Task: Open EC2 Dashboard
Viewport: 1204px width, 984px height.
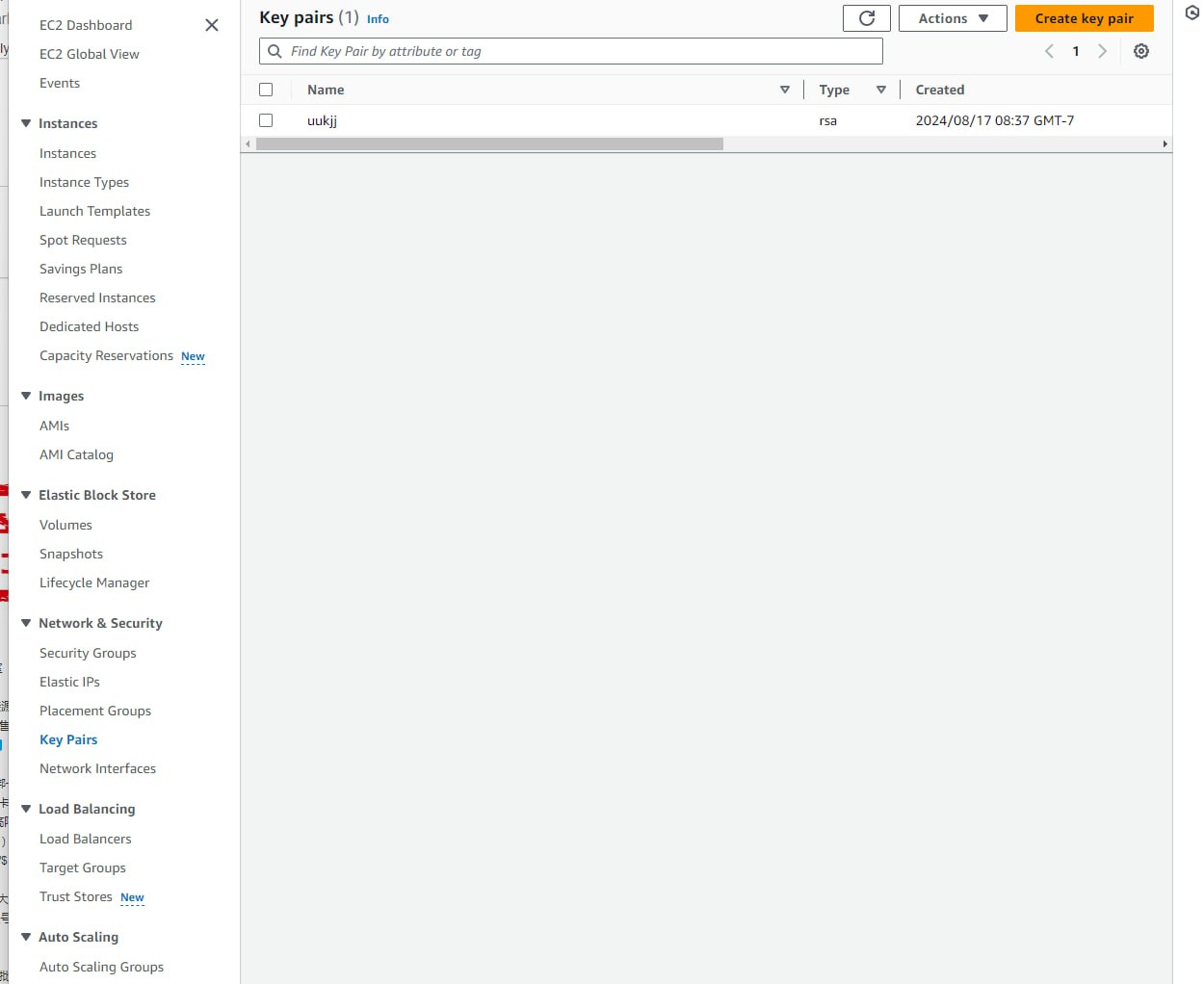Action: pyautogui.click(x=86, y=25)
